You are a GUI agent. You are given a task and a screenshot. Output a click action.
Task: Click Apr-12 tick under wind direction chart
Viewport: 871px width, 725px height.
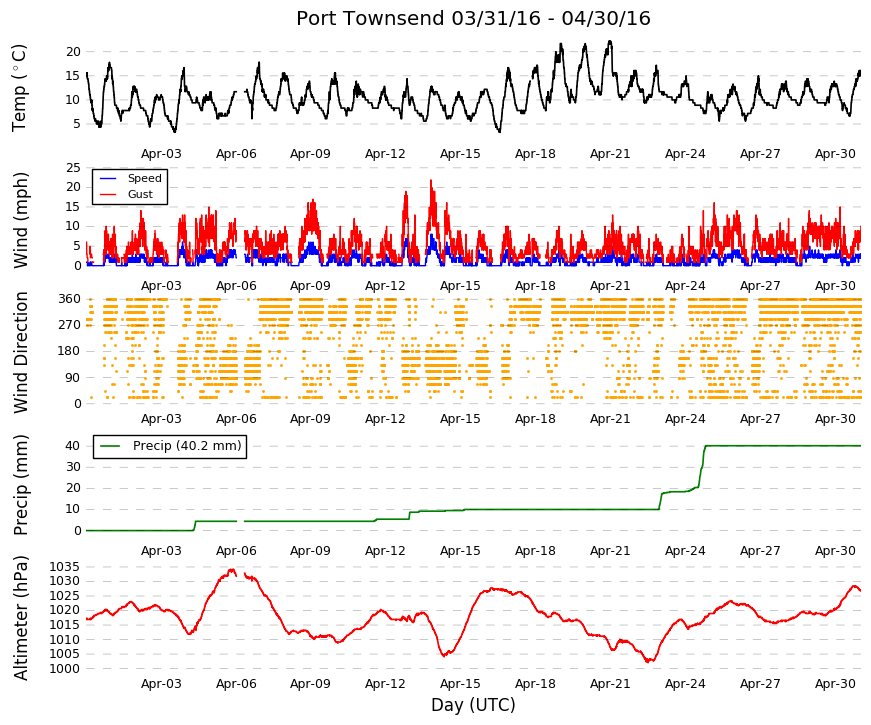tap(385, 419)
